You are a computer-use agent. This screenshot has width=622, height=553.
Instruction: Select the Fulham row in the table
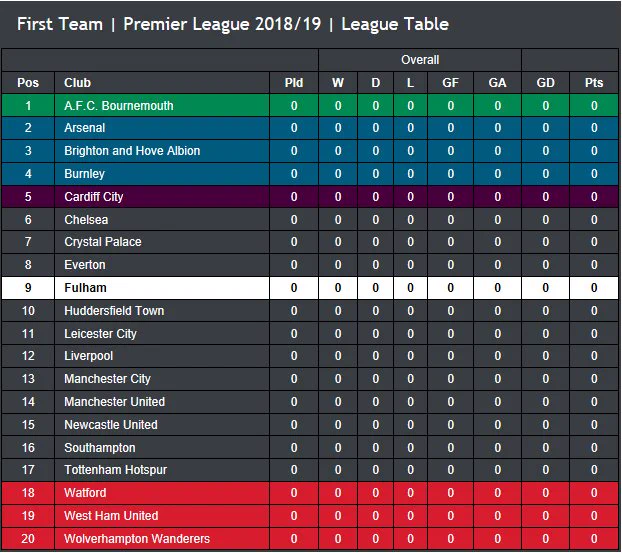point(310,288)
